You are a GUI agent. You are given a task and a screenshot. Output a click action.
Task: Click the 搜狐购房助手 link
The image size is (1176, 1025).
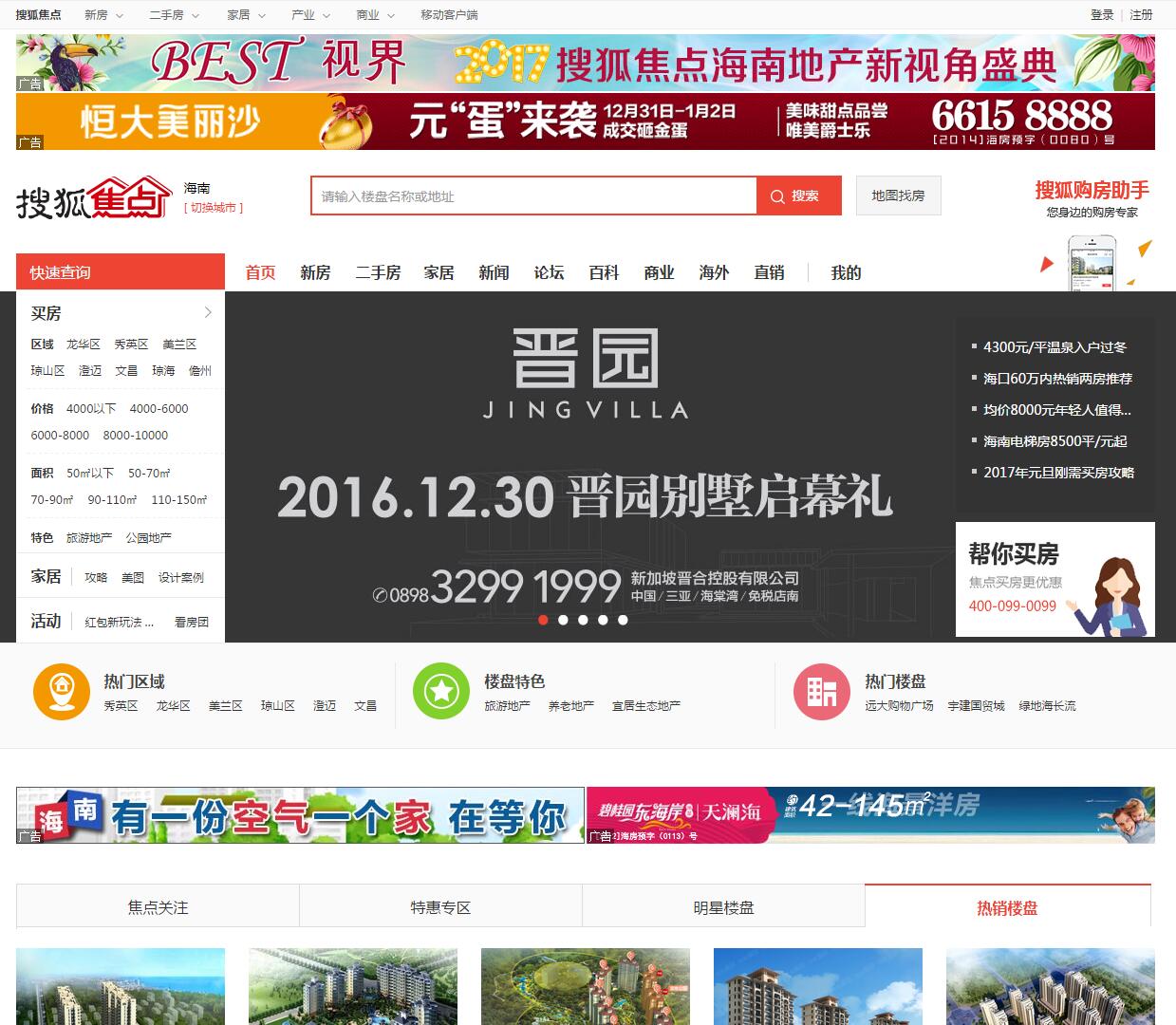(x=1092, y=190)
